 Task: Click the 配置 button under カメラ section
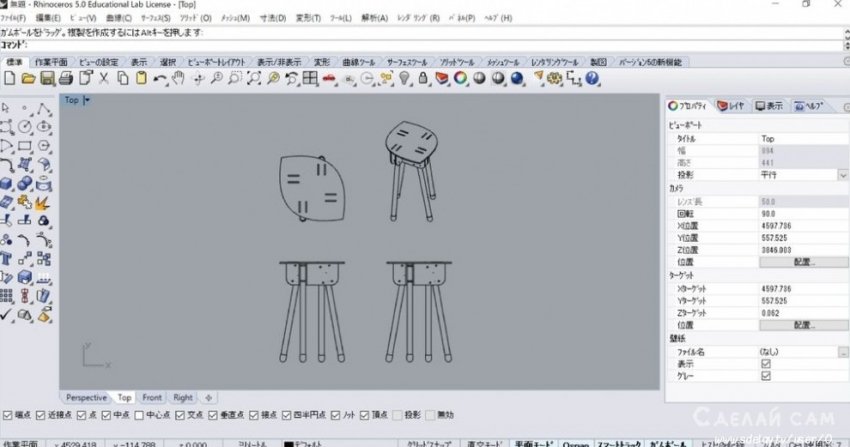pos(803,260)
